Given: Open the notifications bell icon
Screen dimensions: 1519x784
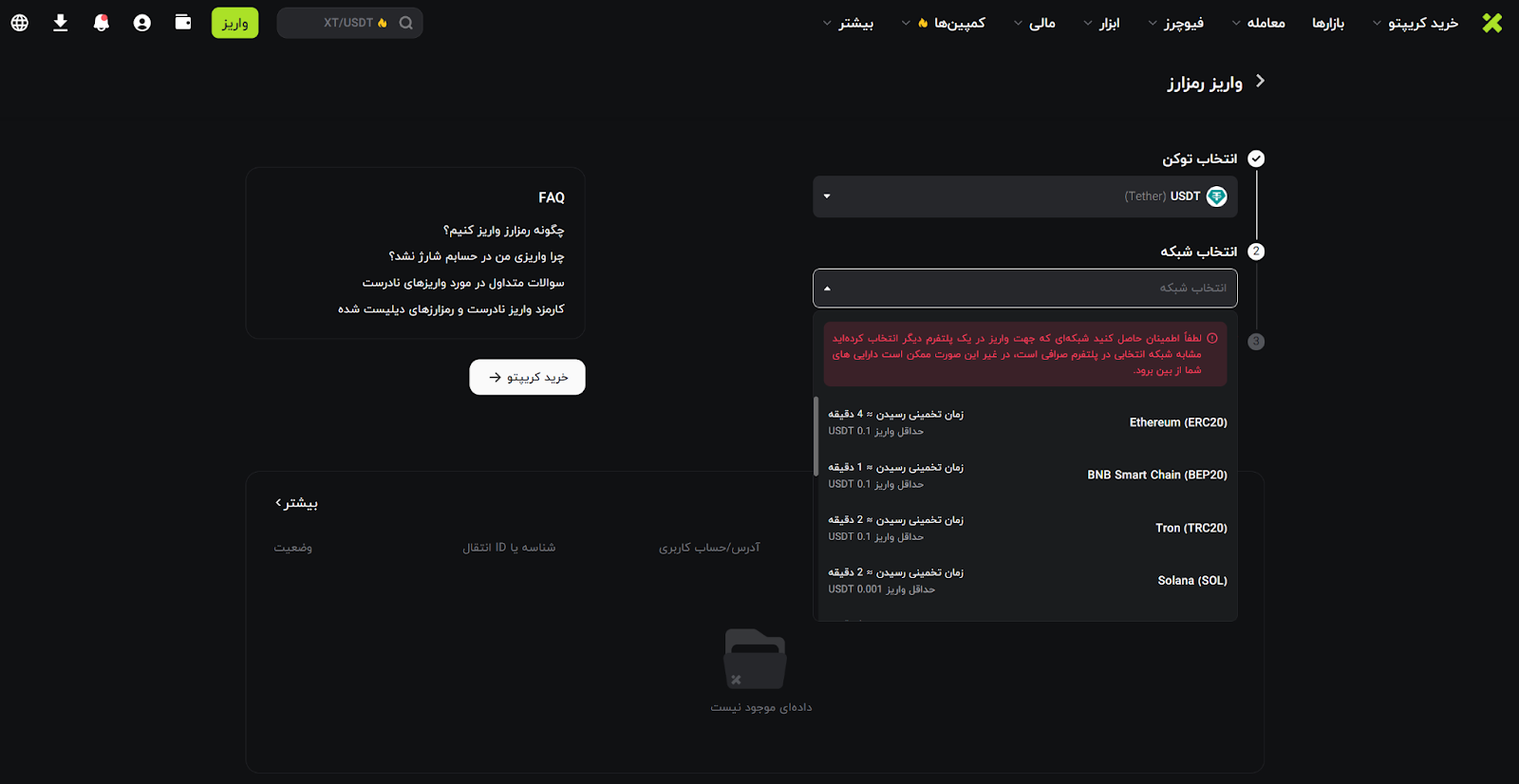Looking at the screenshot, I should (x=102, y=23).
